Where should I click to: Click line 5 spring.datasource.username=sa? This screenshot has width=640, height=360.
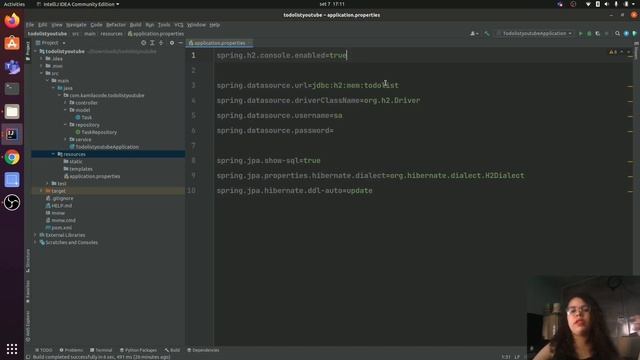[280, 116]
